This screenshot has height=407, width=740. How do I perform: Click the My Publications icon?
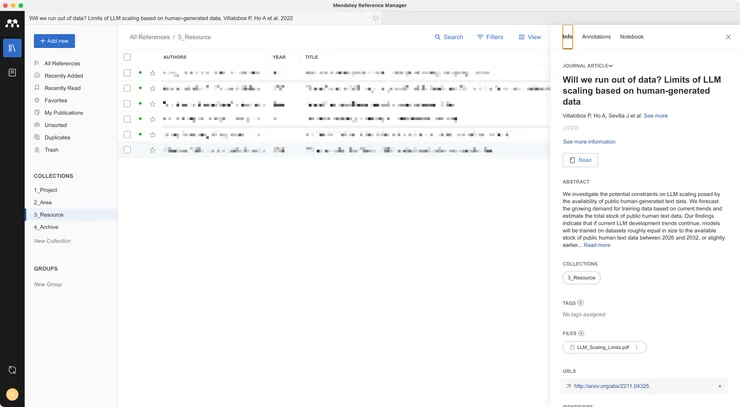pyautogui.click(x=37, y=112)
